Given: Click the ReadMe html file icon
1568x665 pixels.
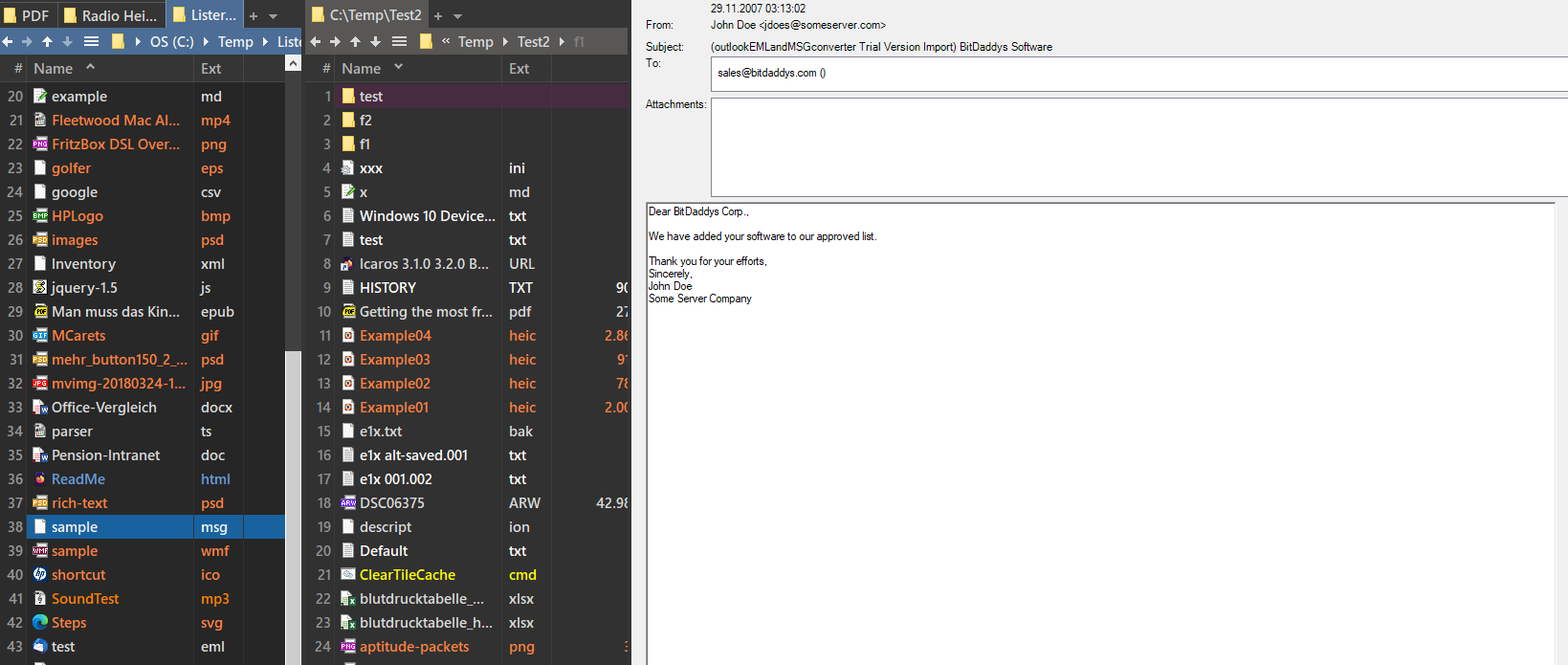Looking at the screenshot, I should click(40, 479).
